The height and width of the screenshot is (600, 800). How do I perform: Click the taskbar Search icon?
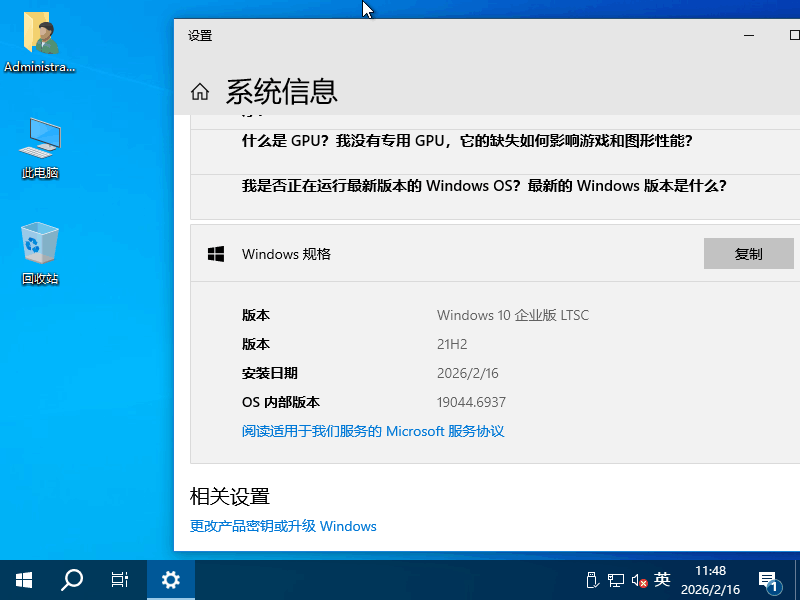coord(70,579)
